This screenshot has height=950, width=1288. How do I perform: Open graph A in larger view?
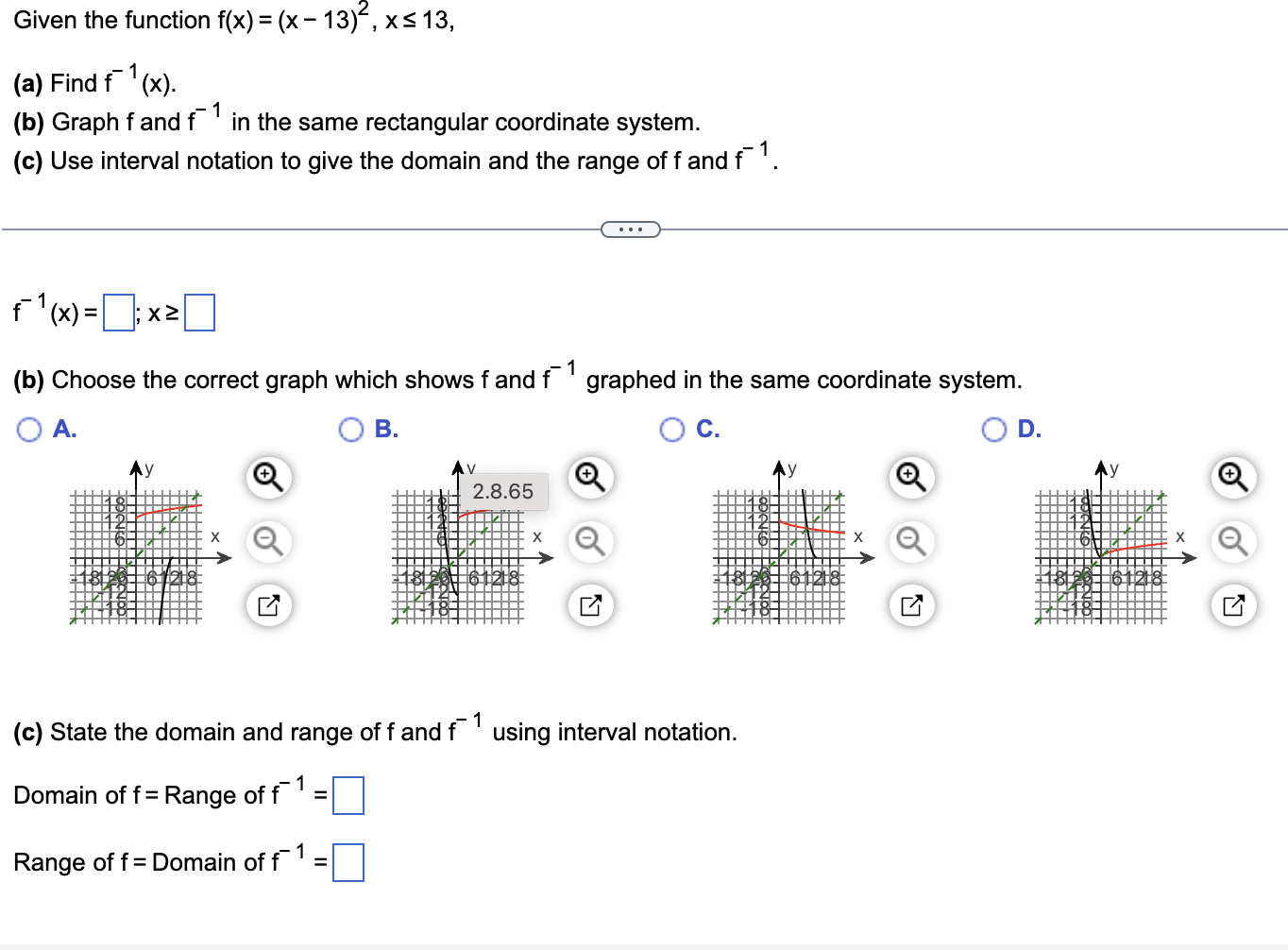tap(268, 605)
